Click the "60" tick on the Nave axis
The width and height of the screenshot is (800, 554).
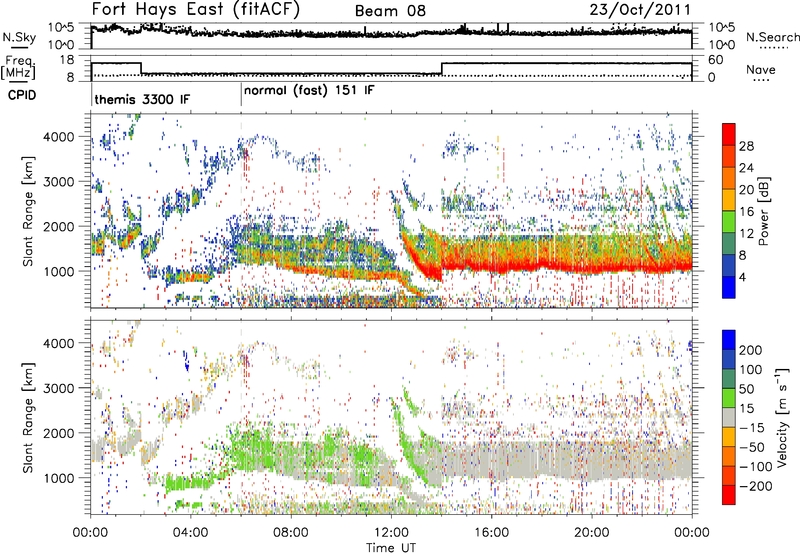(x=716, y=60)
